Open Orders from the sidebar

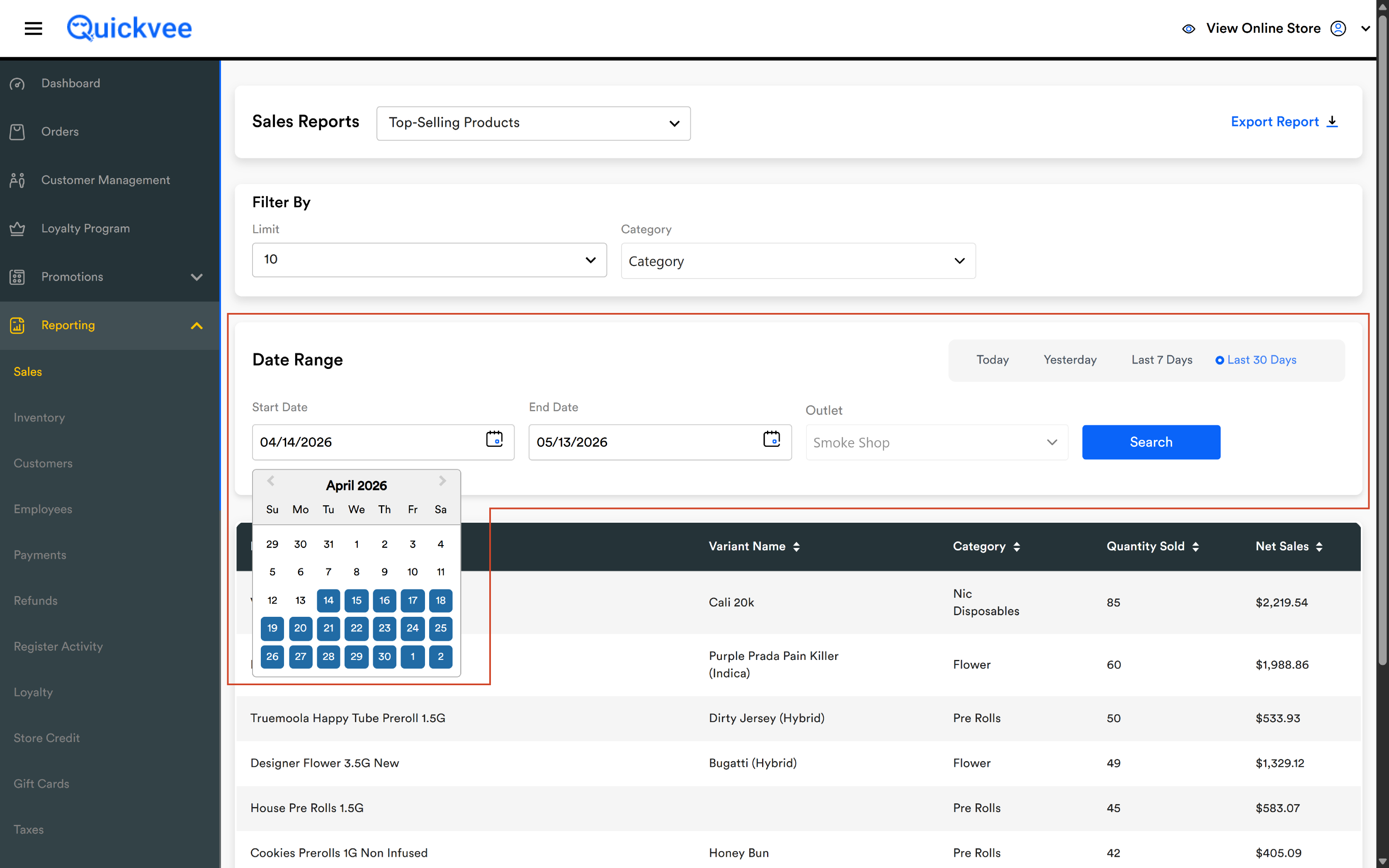click(x=109, y=132)
